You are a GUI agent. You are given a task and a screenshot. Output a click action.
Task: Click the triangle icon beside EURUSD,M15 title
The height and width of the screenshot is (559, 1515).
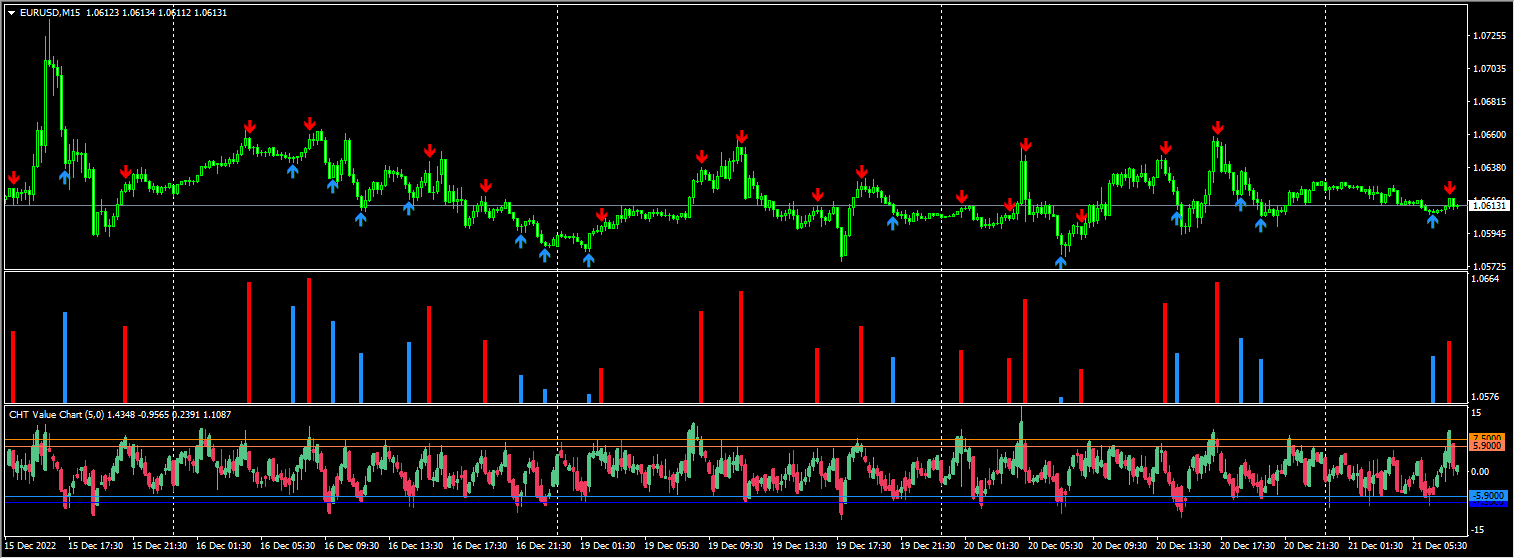coord(11,12)
